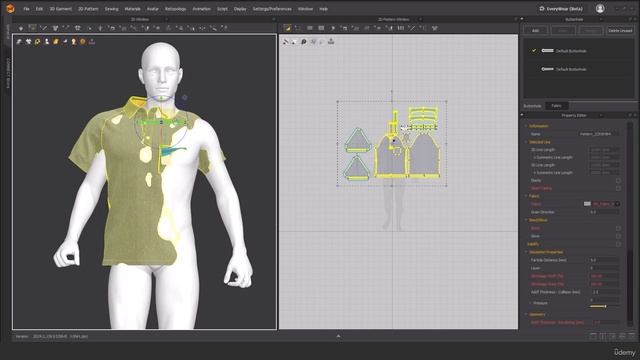Click the highlighted second tool in the 3D Window toolbar
This screenshot has width=640, height=360.
pyautogui.click(x=32, y=28)
